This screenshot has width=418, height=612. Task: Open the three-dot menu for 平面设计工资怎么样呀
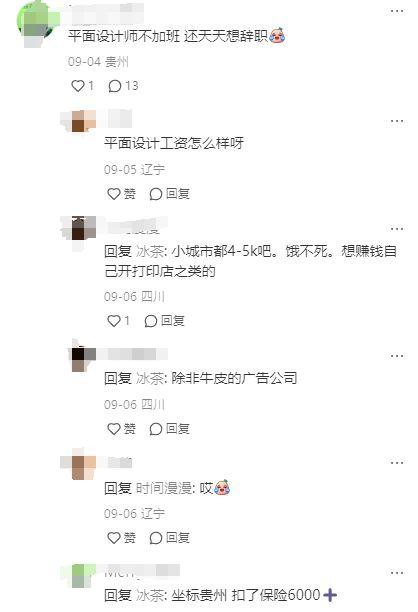coord(397,121)
